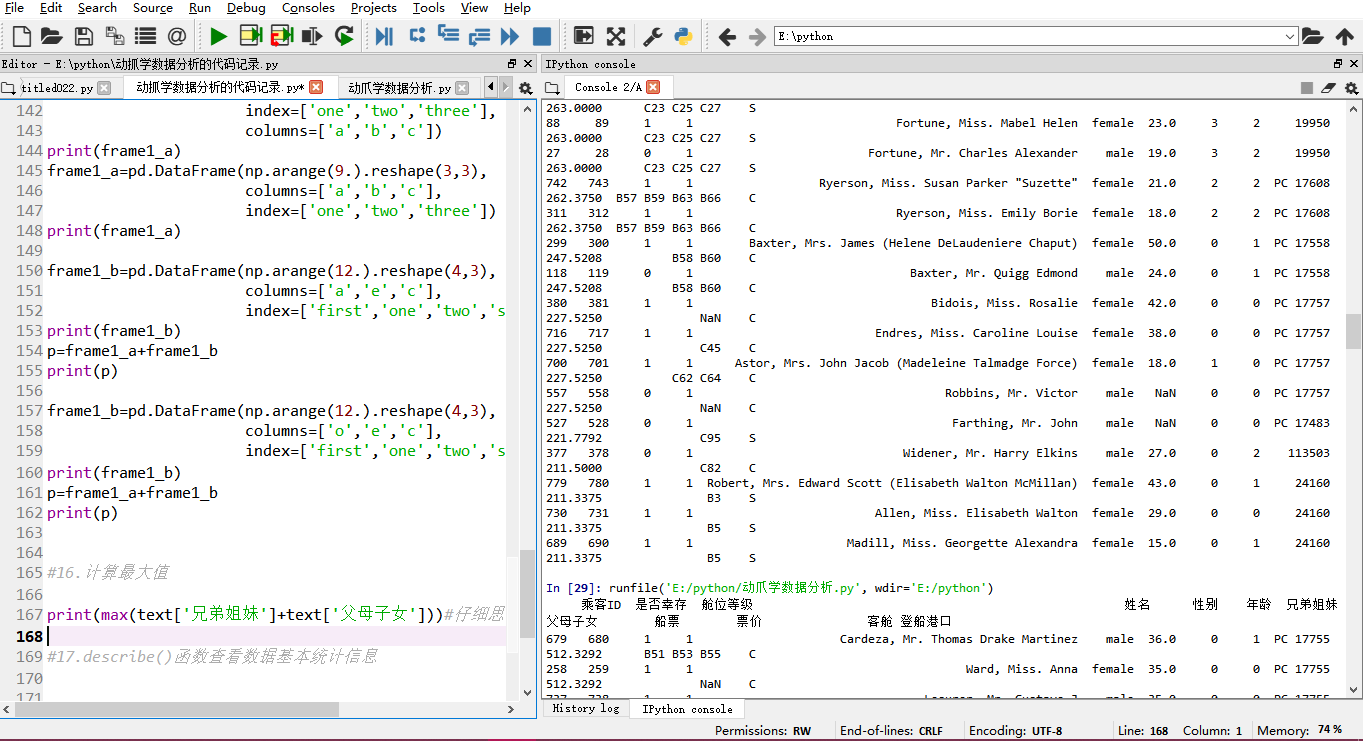Save all files using the toolbar icon

pyautogui.click(x=115, y=37)
